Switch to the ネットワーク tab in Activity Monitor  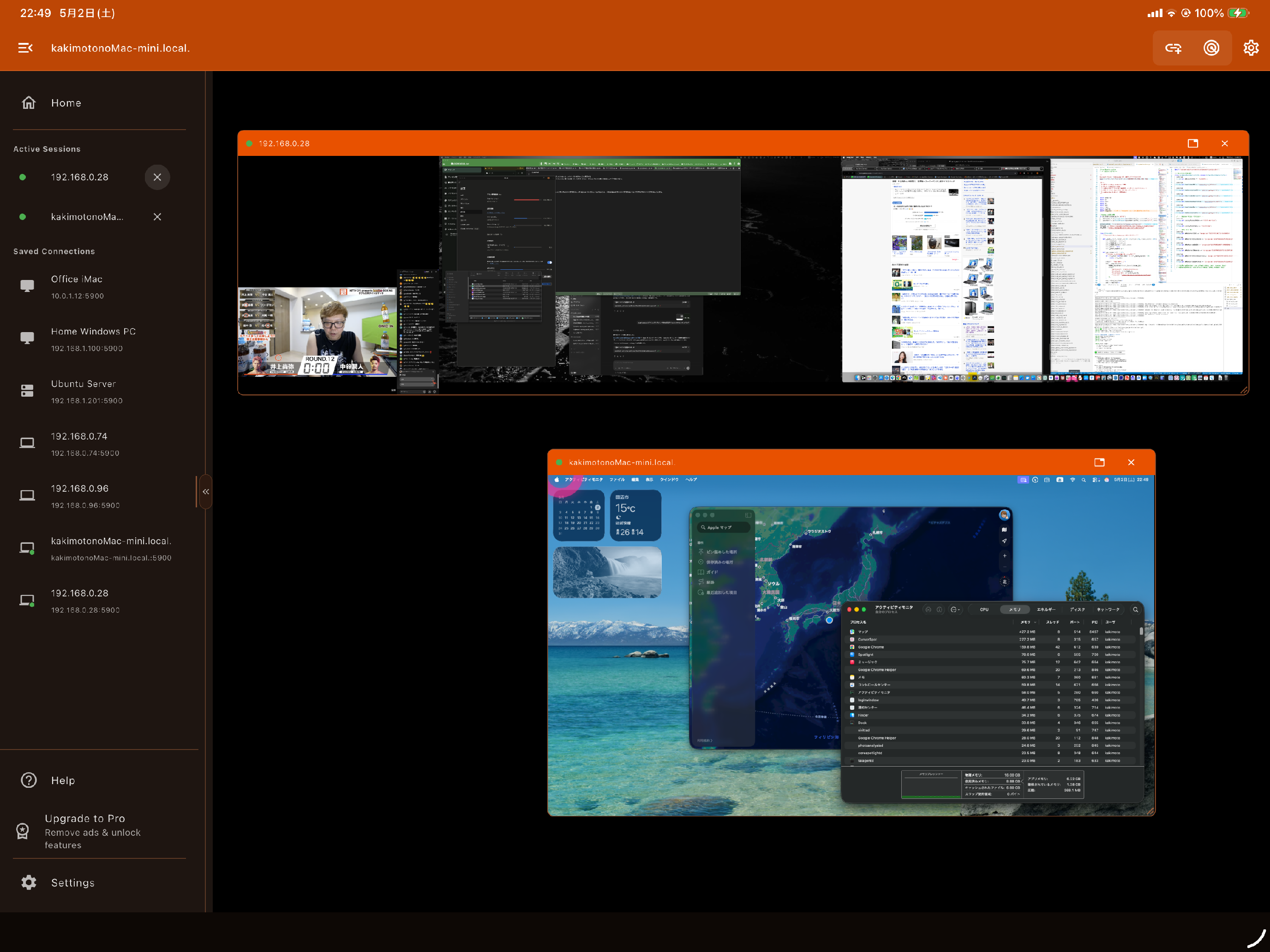pos(1108,609)
